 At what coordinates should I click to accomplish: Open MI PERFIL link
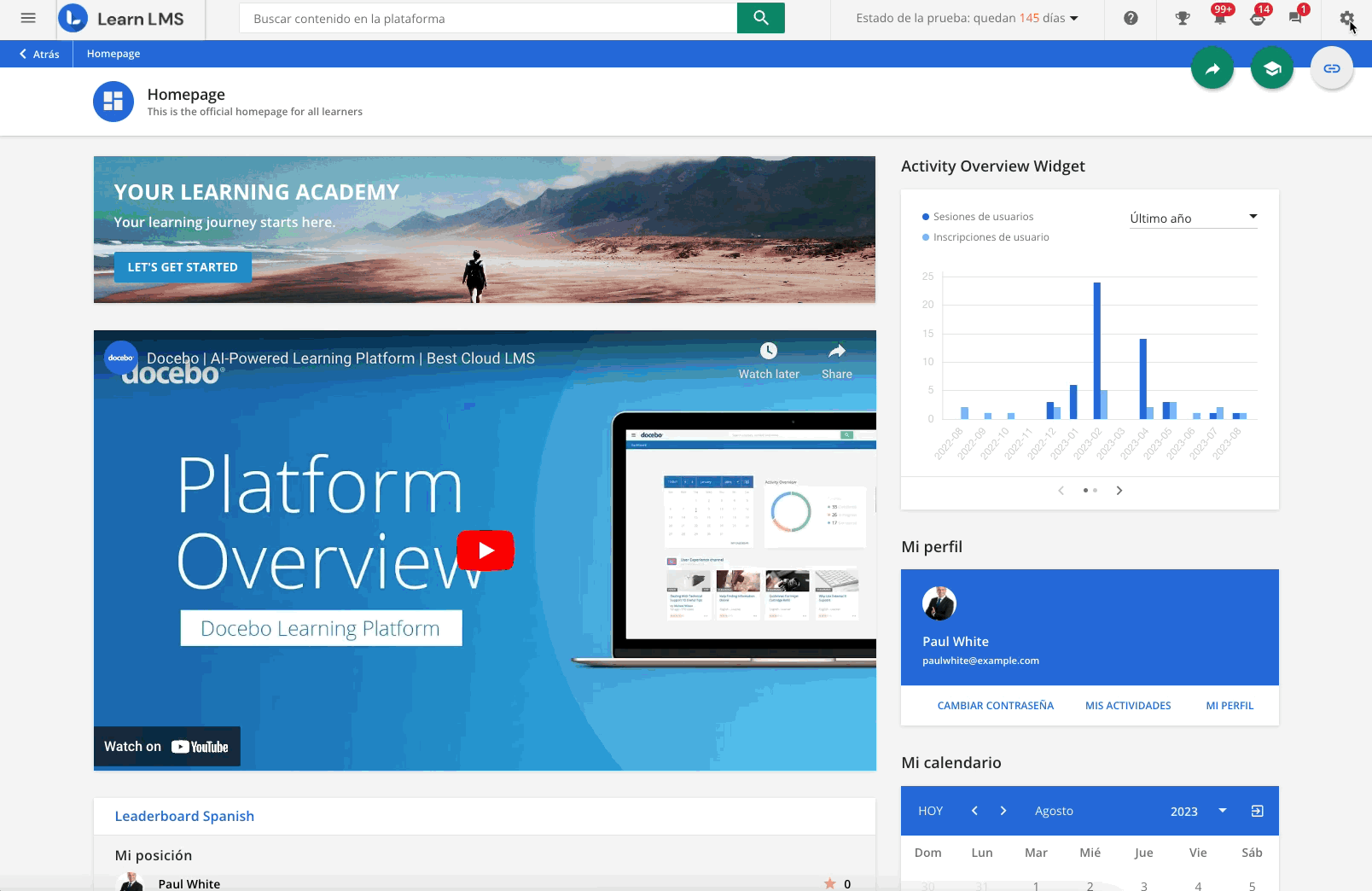point(1230,706)
